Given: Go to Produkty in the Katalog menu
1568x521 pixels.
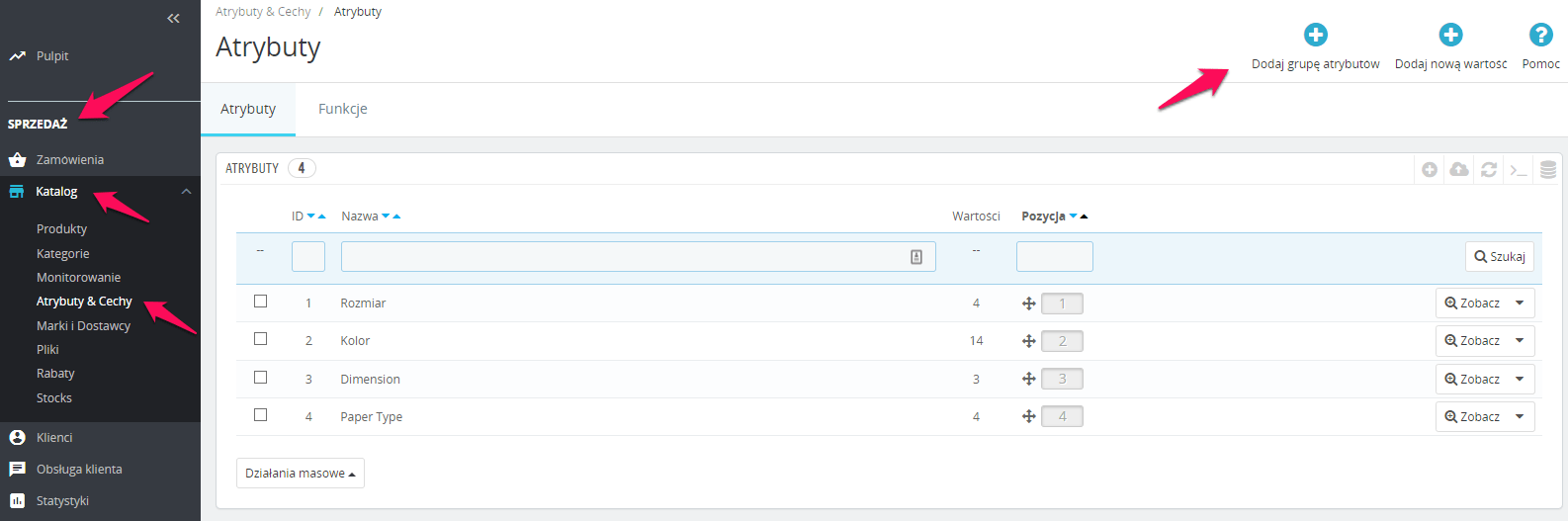Looking at the screenshot, I should pos(61,229).
